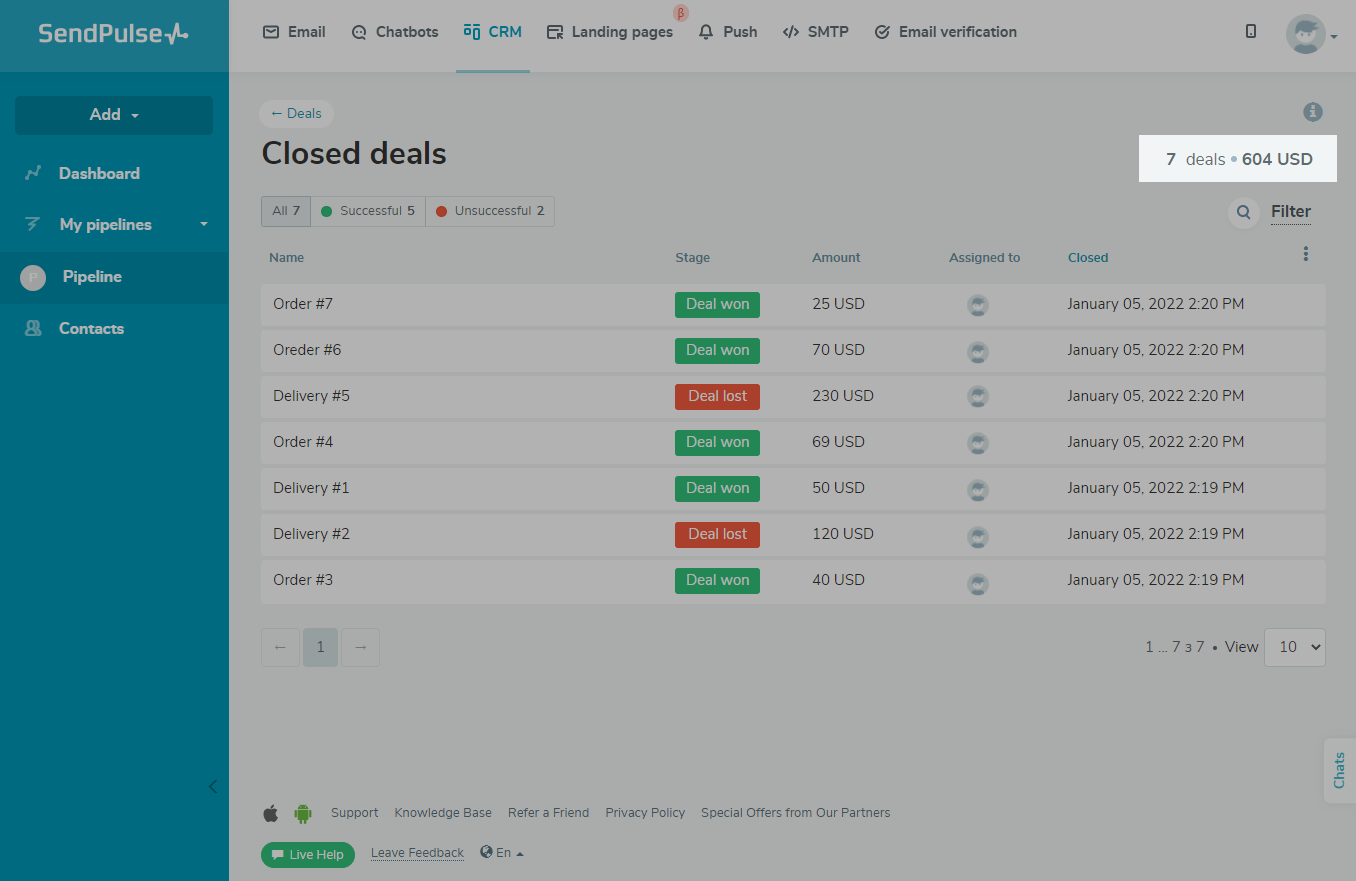Open the three-dot table options menu
The width and height of the screenshot is (1356, 881).
(1305, 255)
